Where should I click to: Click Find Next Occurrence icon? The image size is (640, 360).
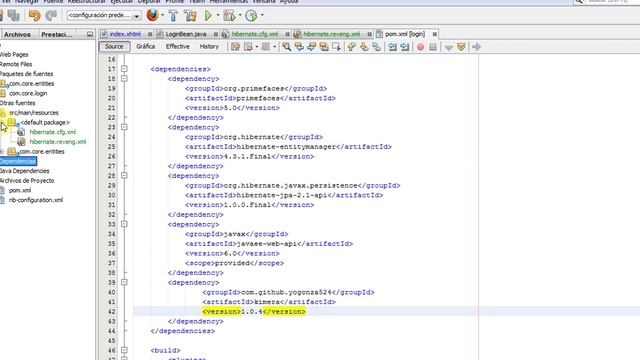pos(311,47)
